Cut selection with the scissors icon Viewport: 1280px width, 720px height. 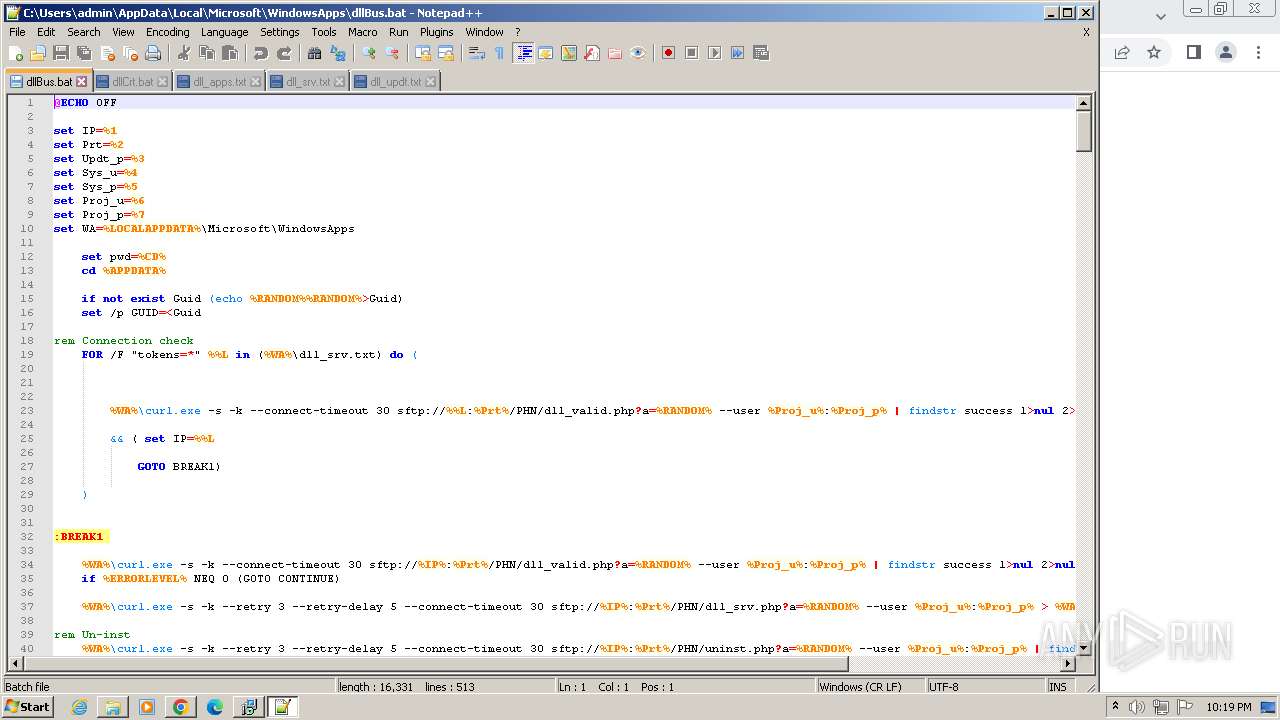coord(184,53)
